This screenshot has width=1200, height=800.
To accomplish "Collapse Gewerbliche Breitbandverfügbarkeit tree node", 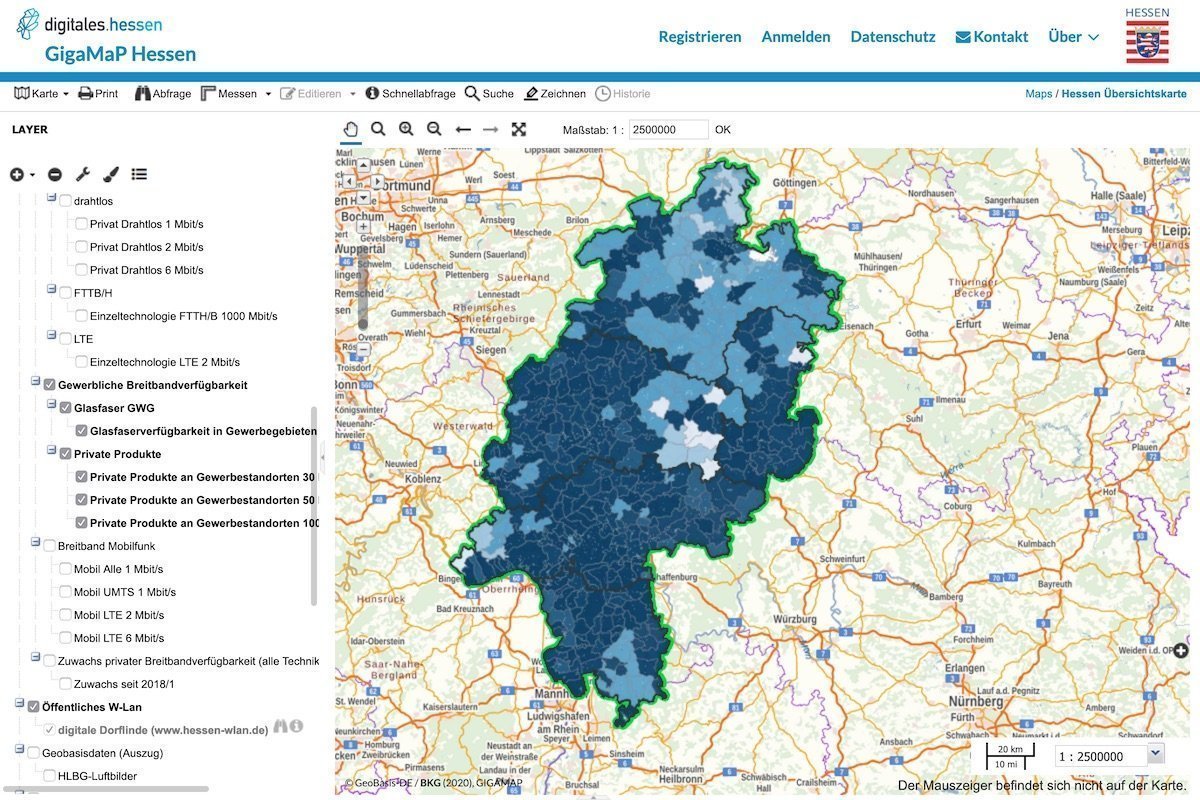I will click(x=36, y=382).
